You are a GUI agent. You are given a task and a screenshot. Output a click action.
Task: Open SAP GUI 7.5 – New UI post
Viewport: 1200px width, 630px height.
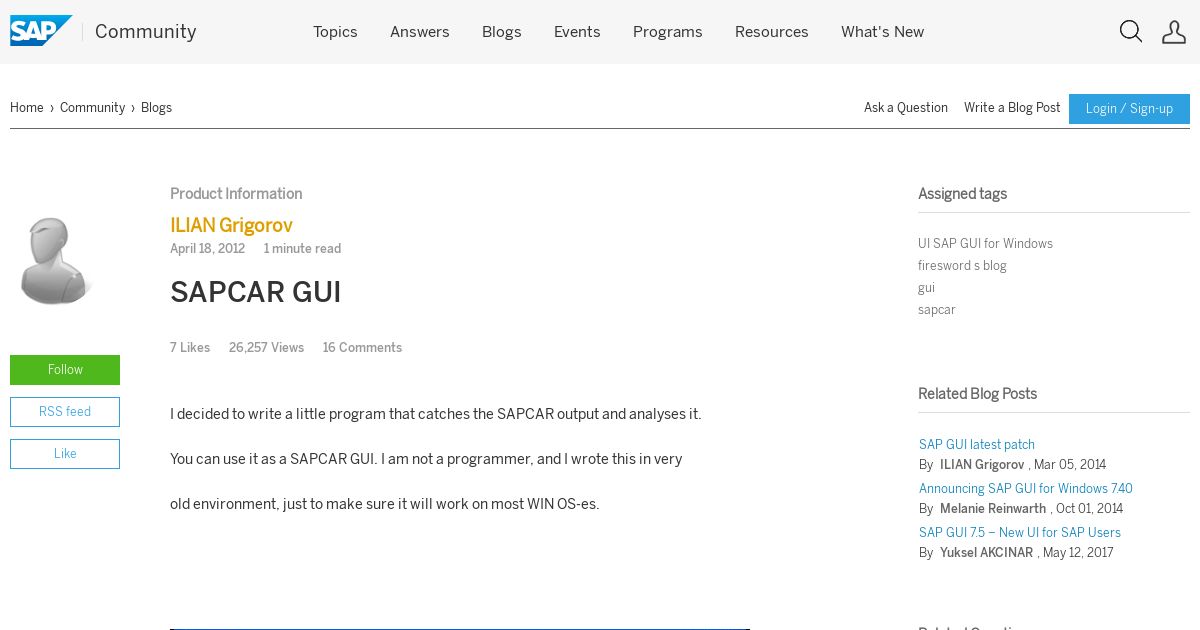click(1020, 533)
